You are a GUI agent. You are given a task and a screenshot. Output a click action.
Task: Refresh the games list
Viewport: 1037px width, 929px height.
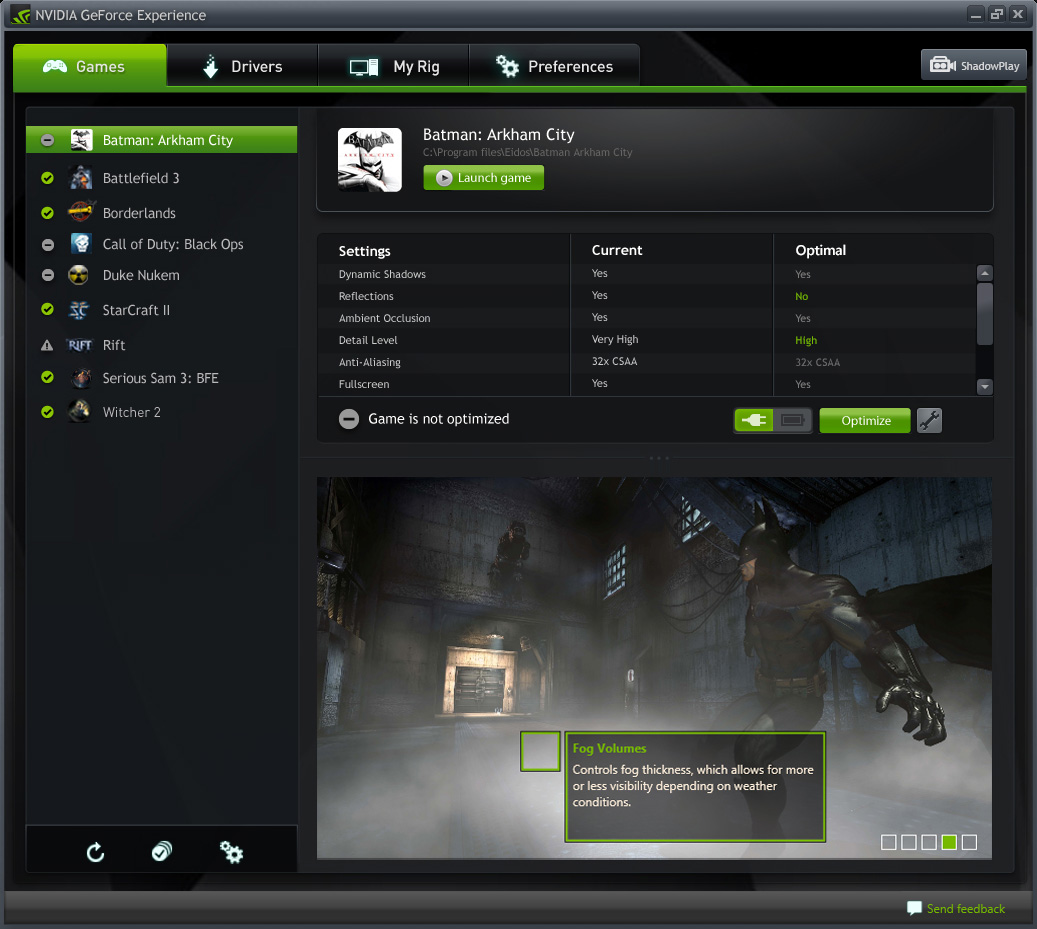click(95, 852)
